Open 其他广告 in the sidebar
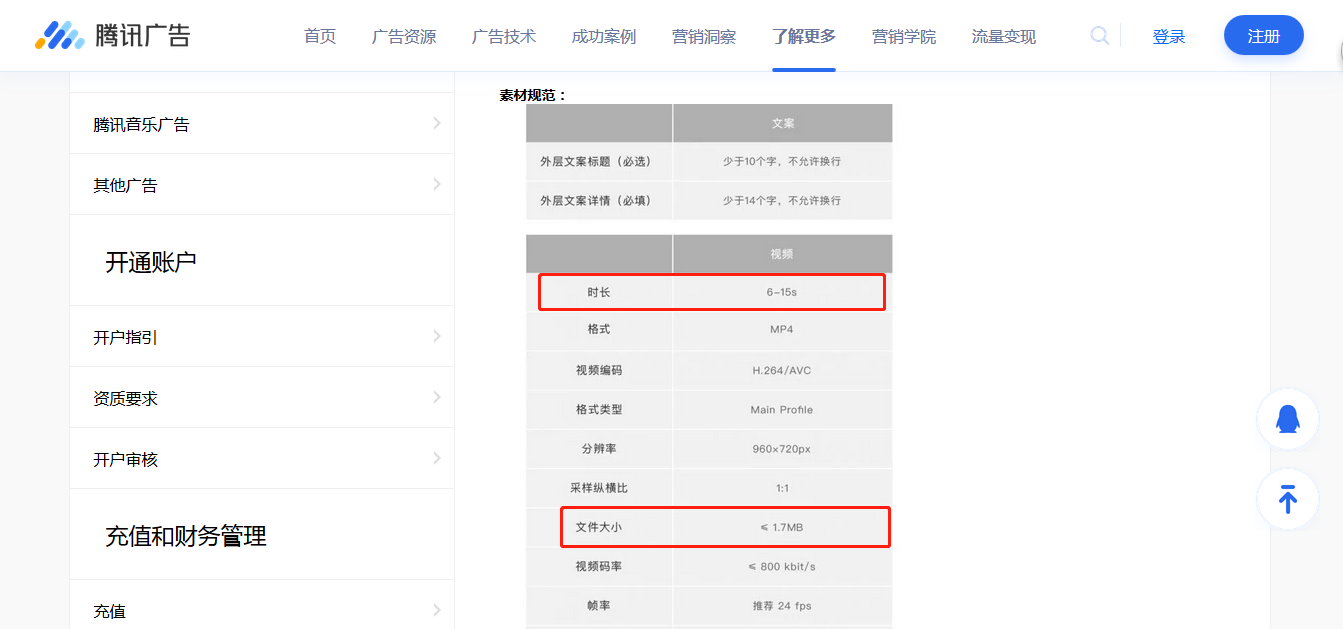 click(125, 185)
